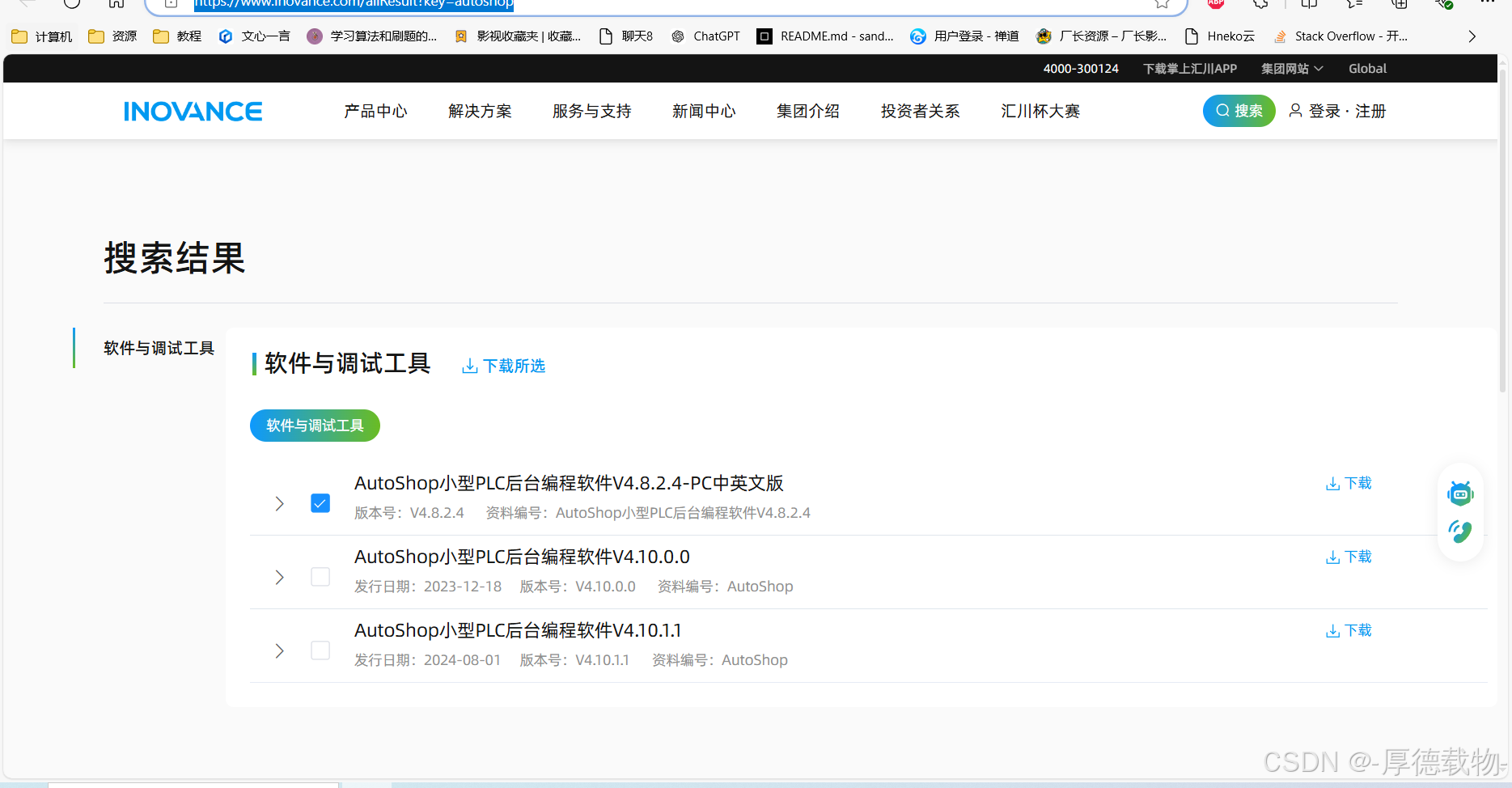Open the 厂长资源 bookmark

[x=1102, y=36]
